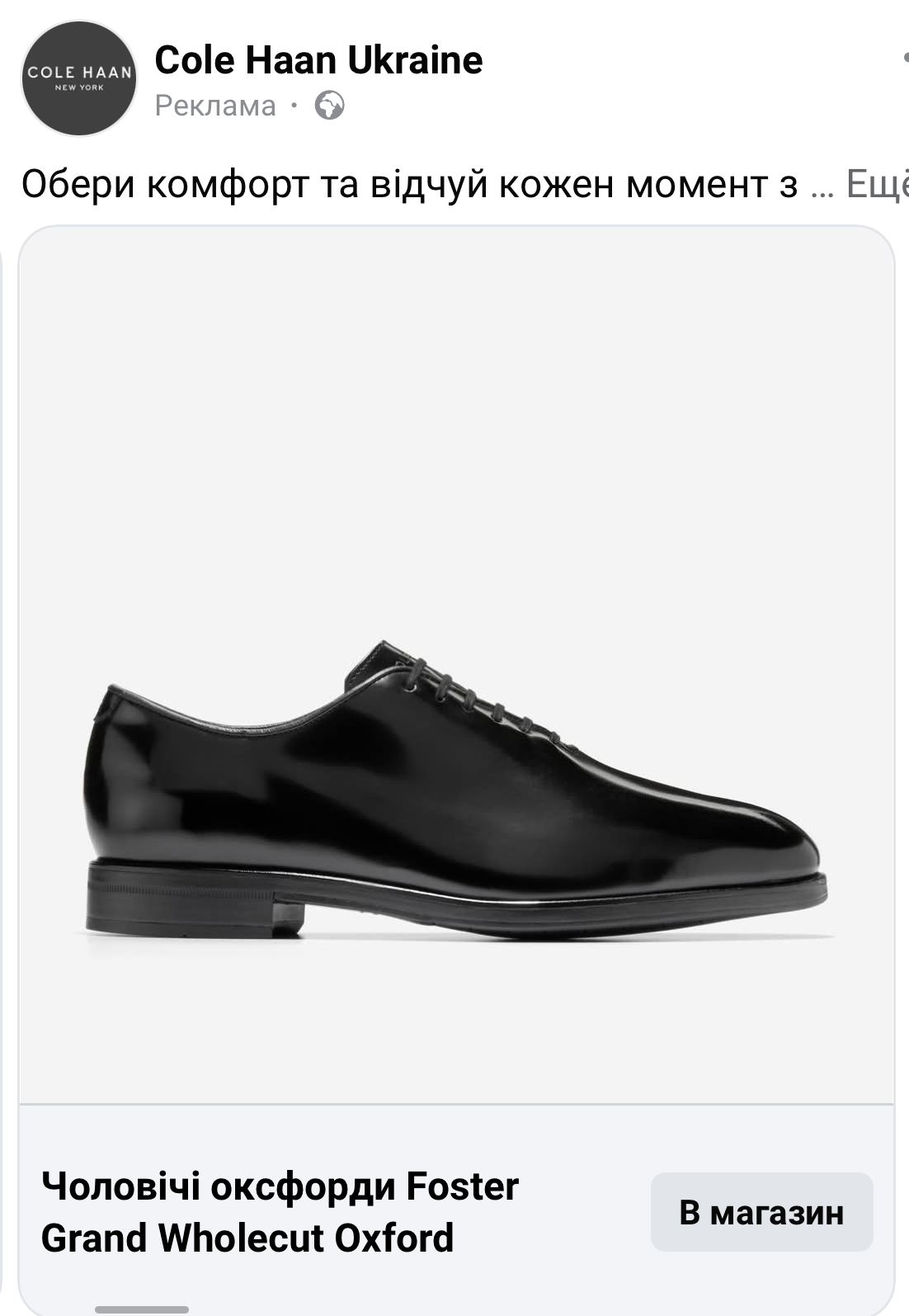Screen dimensions: 909x1316
Task: Open the Cole Haan round logo avatar
Action: [79, 78]
